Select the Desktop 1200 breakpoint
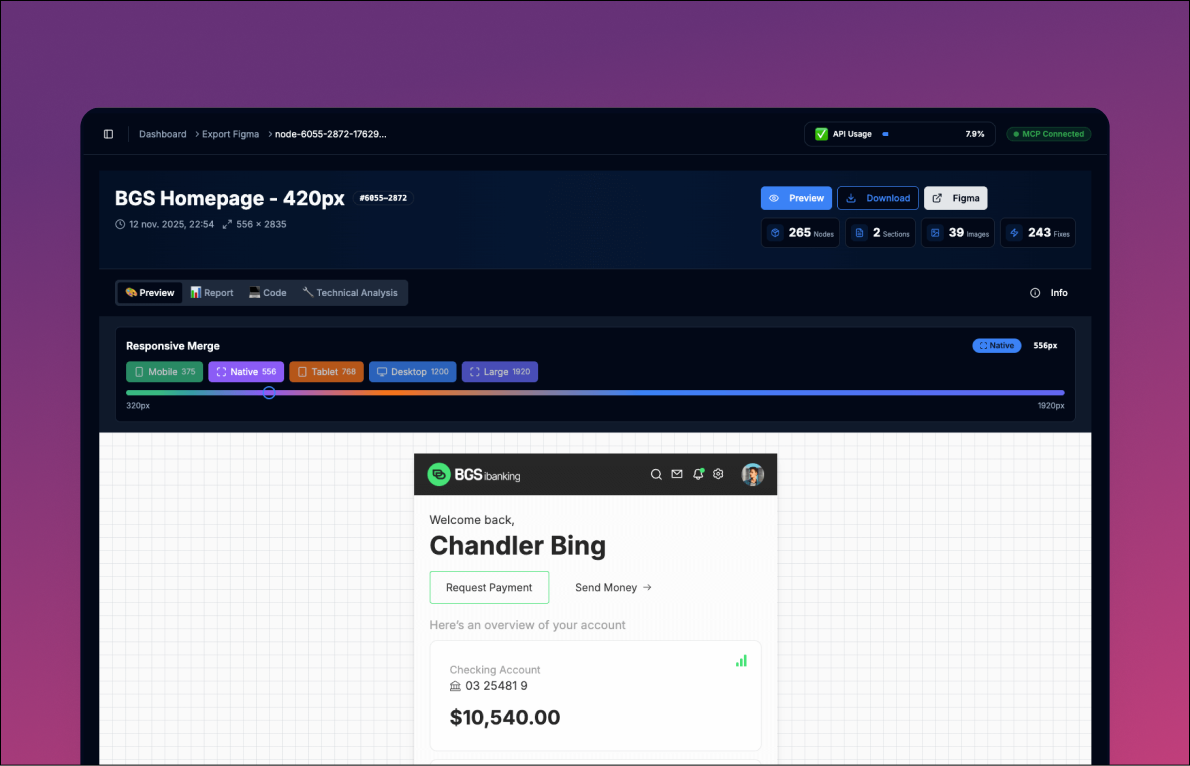The width and height of the screenshot is (1190, 766). (x=412, y=372)
